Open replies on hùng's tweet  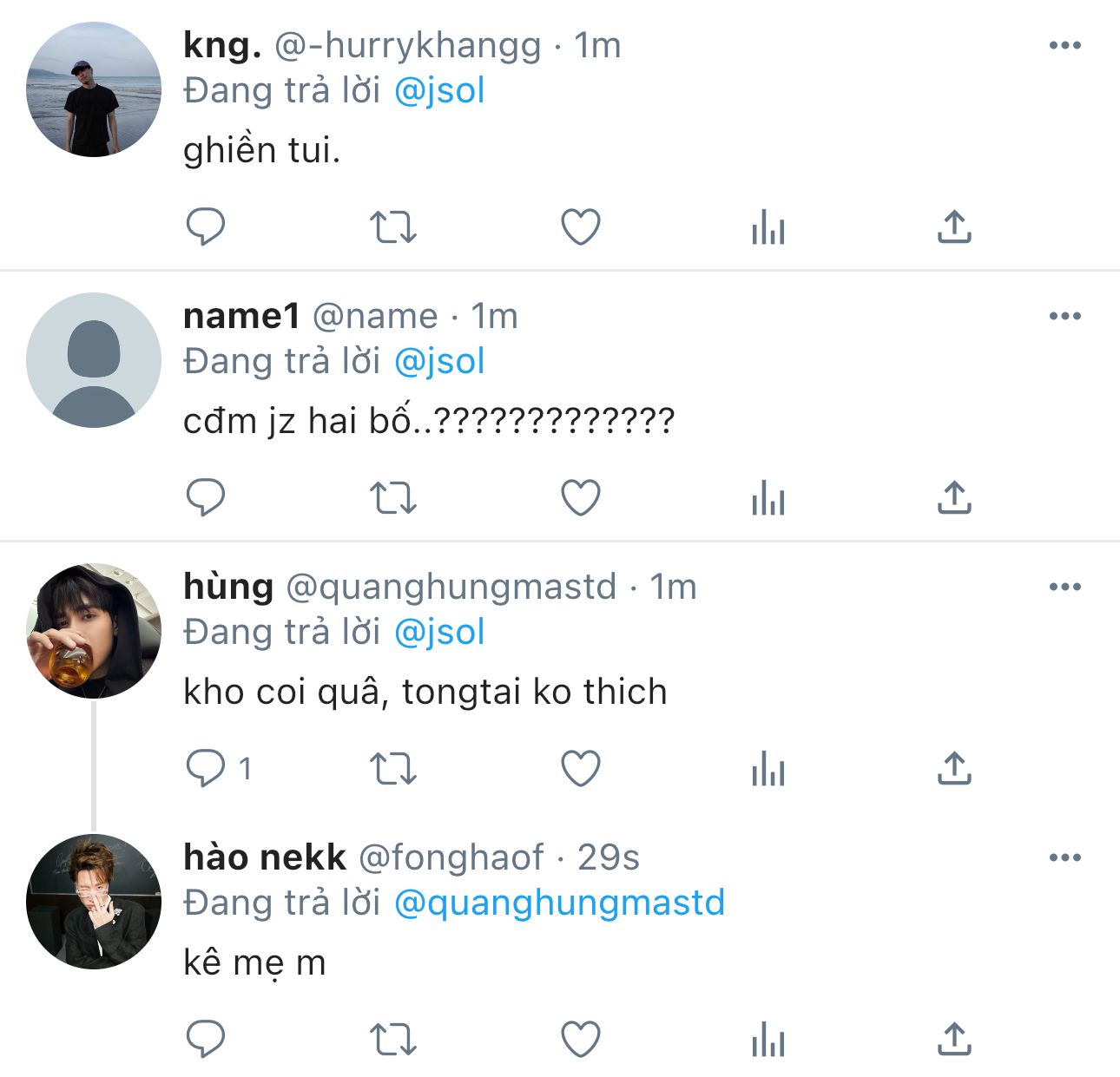pyautogui.click(x=206, y=769)
